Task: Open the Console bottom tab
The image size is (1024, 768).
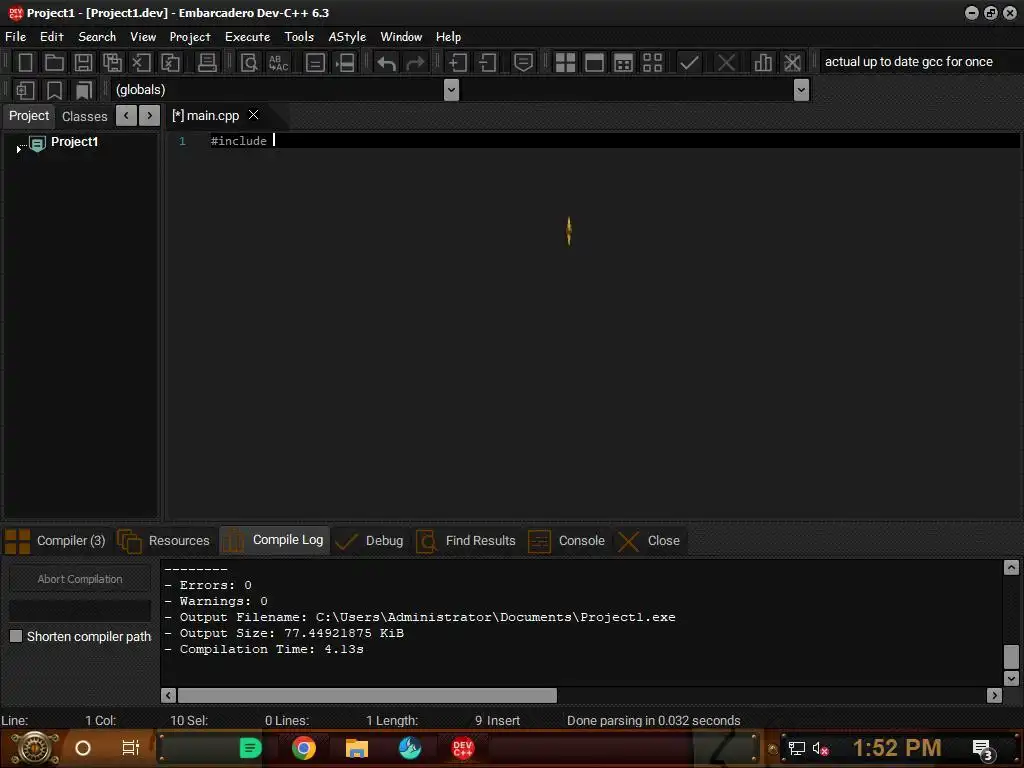Action: click(567, 541)
